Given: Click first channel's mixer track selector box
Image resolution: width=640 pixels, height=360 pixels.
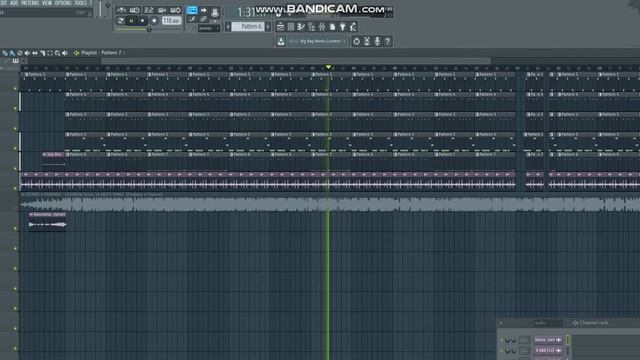Looking at the screenshot, I should pyautogui.click(x=524, y=340).
